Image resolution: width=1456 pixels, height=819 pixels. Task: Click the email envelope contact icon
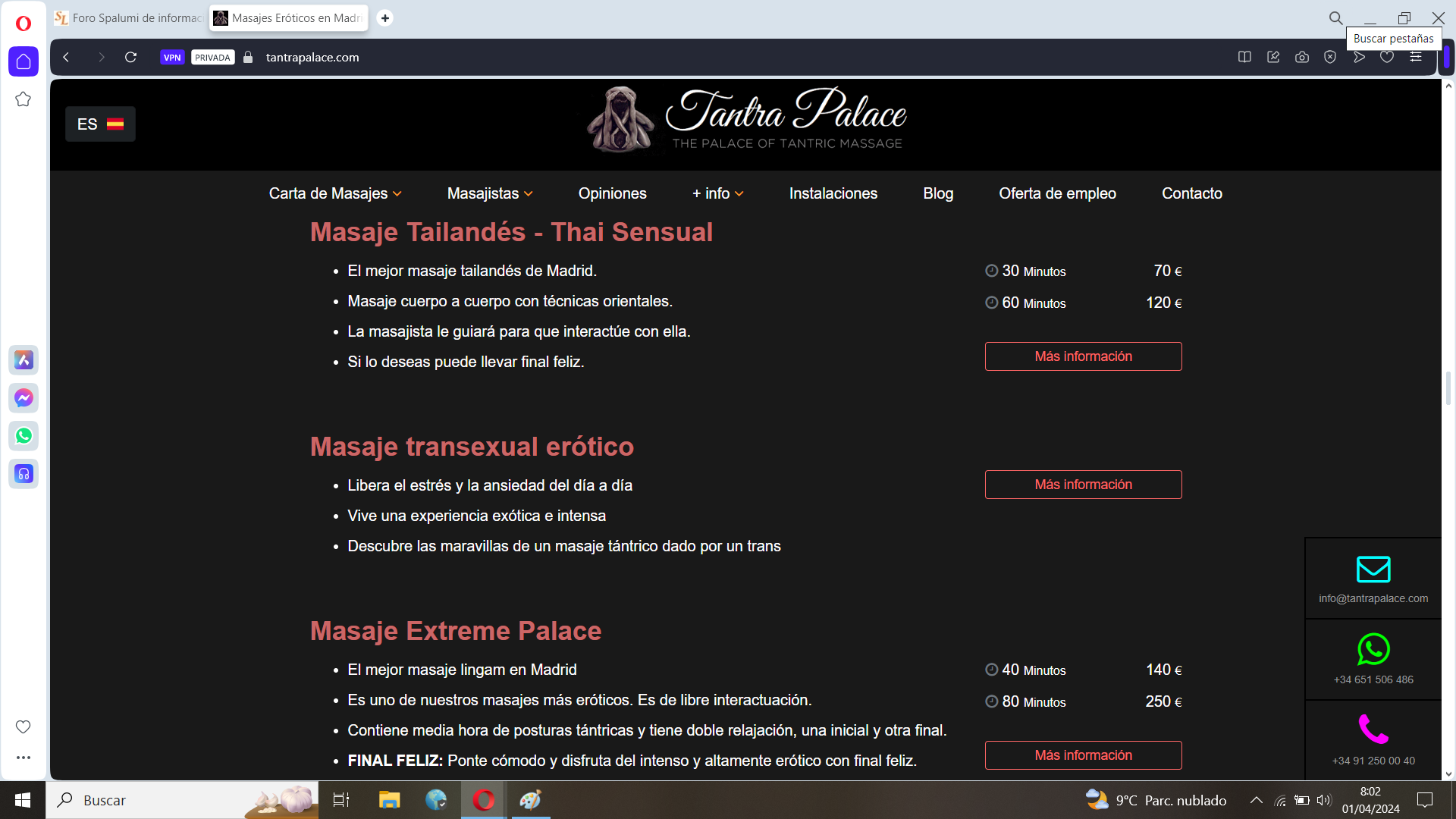(1373, 570)
